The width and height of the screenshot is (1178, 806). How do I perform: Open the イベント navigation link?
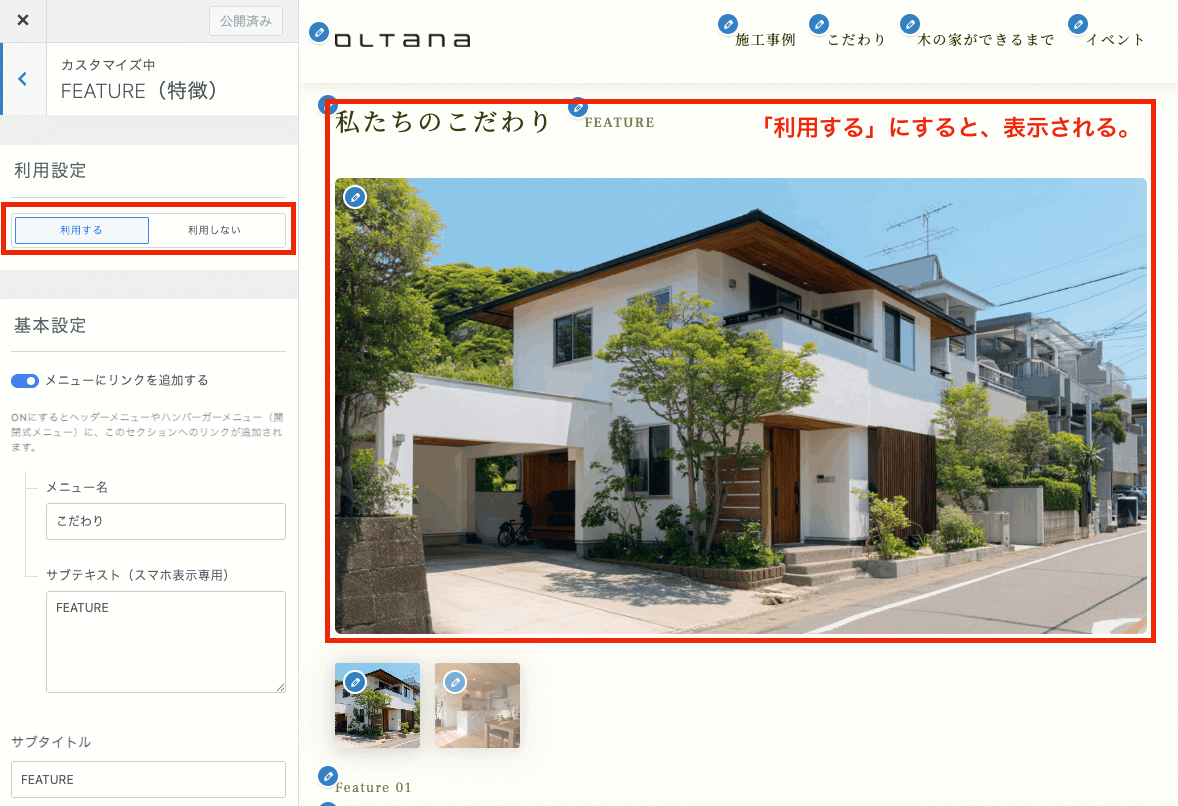[x=1116, y=40]
